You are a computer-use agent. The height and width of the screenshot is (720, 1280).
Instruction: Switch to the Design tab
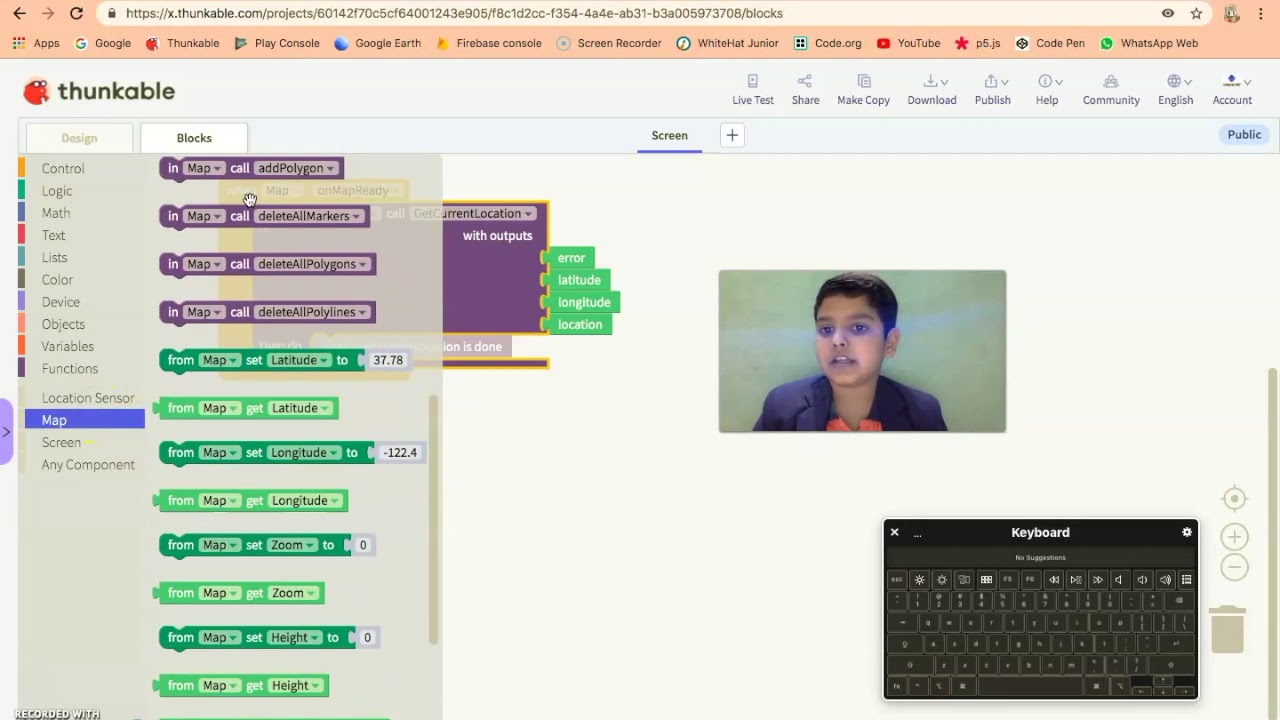click(x=79, y=138)
